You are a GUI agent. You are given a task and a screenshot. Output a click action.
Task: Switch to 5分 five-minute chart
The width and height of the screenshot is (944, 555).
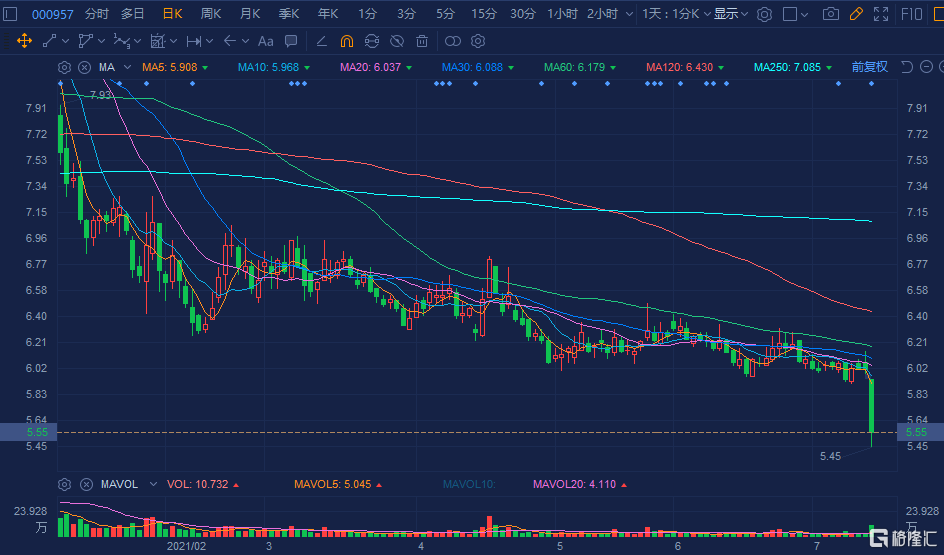pos(446,14)
